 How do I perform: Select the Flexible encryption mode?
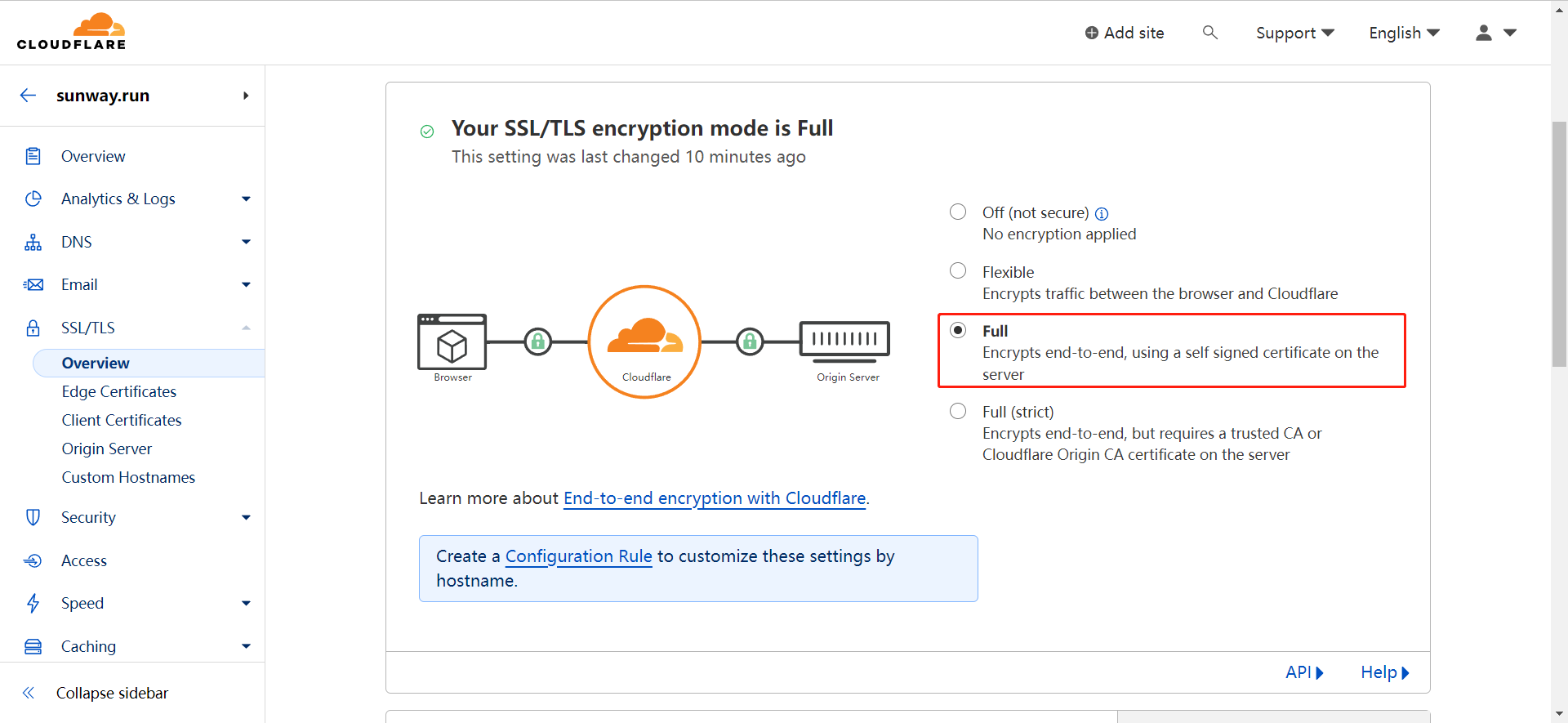[957, 270]
